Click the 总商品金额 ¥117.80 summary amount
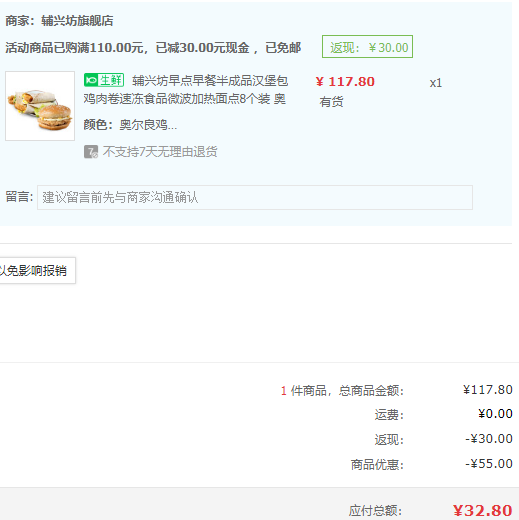This screenshot has height=520, width=519. tap(488, 390)
